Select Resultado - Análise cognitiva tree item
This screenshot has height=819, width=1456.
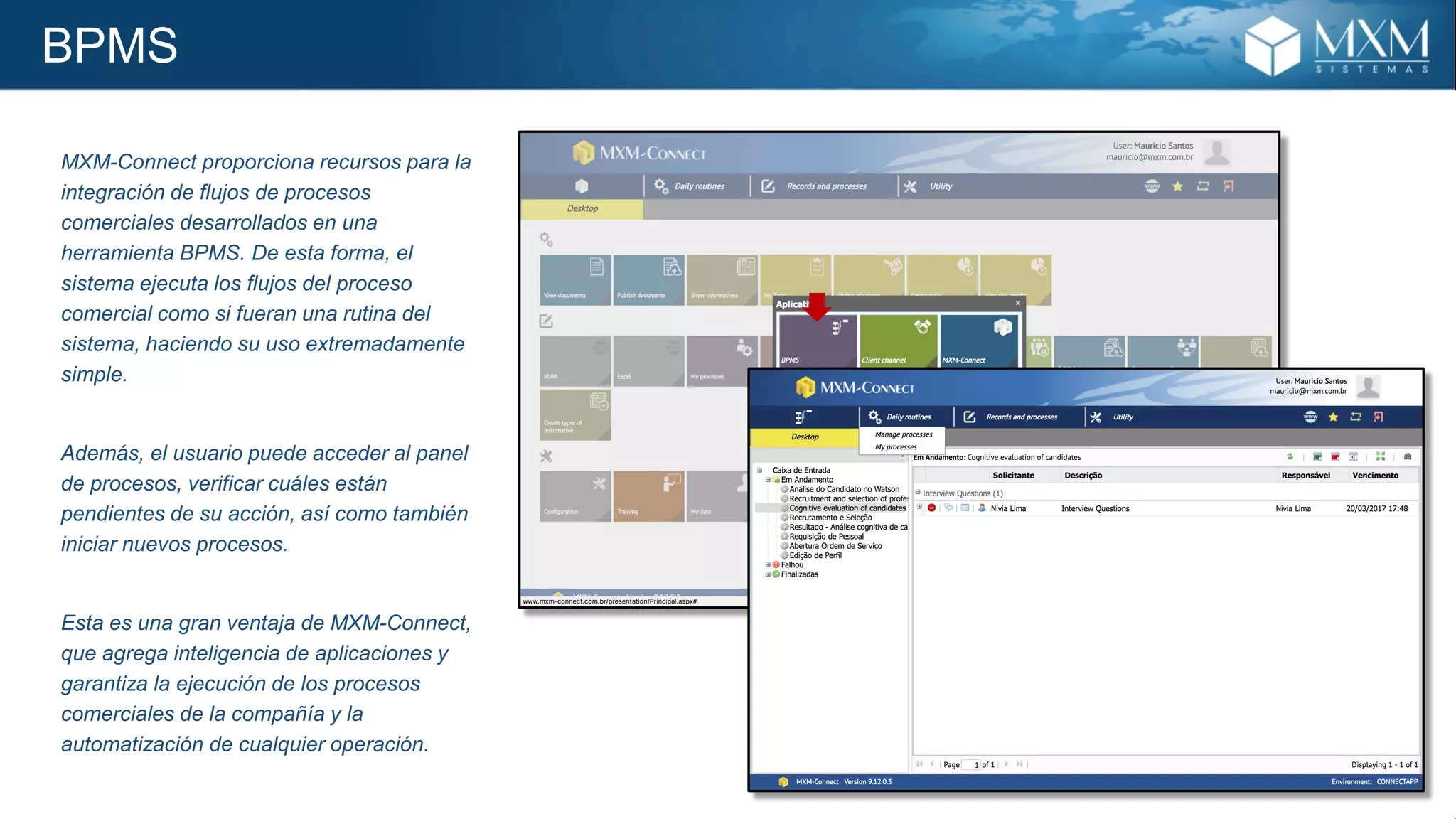click(848, 528)
